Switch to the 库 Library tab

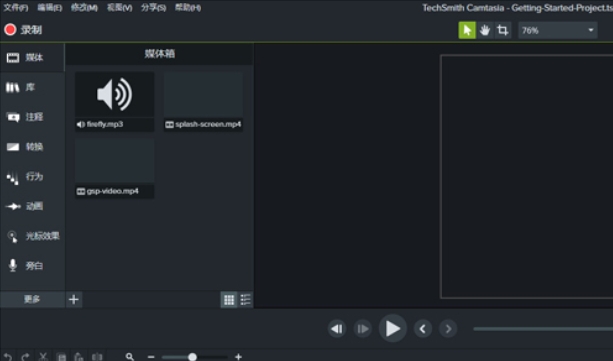(32, 87)
